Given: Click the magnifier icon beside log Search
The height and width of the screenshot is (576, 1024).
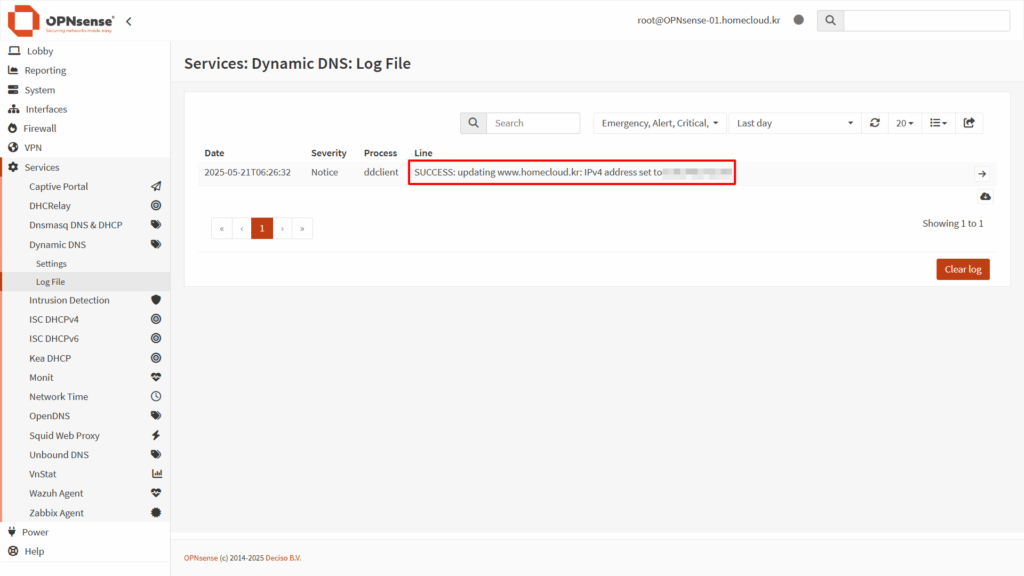Looking at the screenshot, I should click(x=473, y=123).
